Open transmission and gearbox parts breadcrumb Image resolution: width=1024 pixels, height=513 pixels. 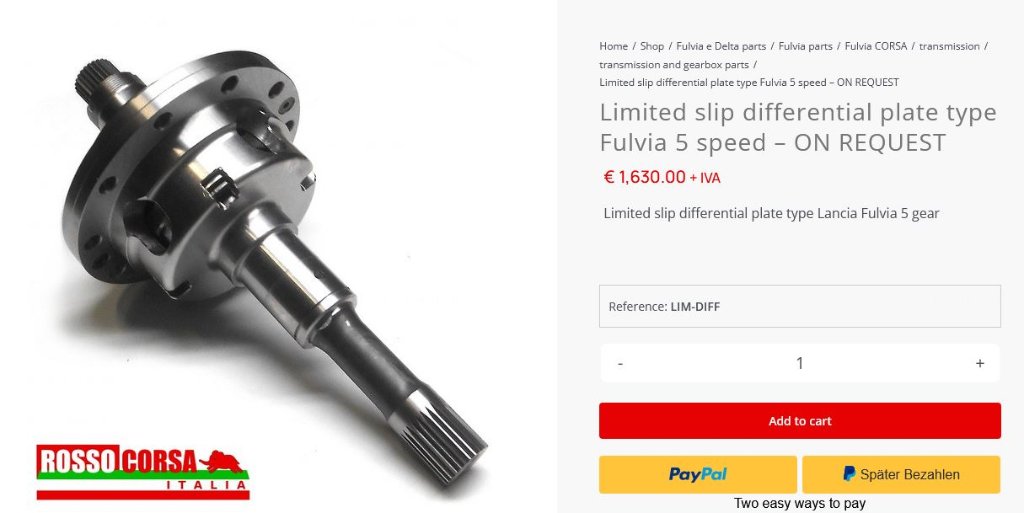click(674, 65)
